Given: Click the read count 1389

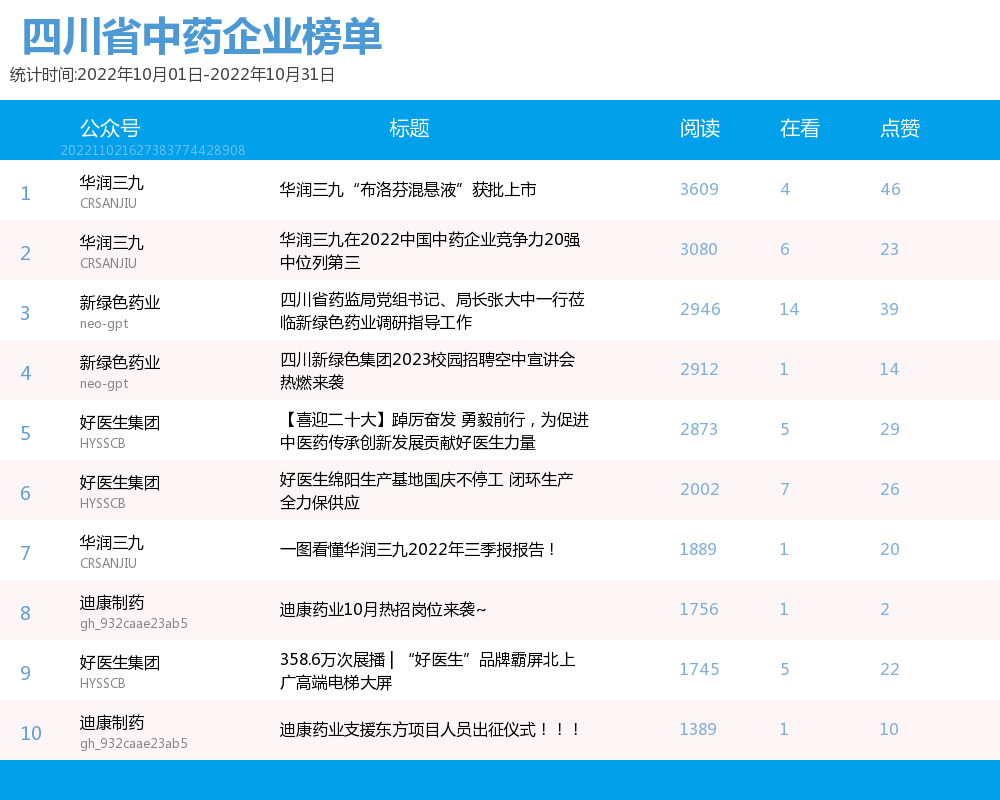Looking at the screenshot, I should pyautogui.click(x=698, y=729).
